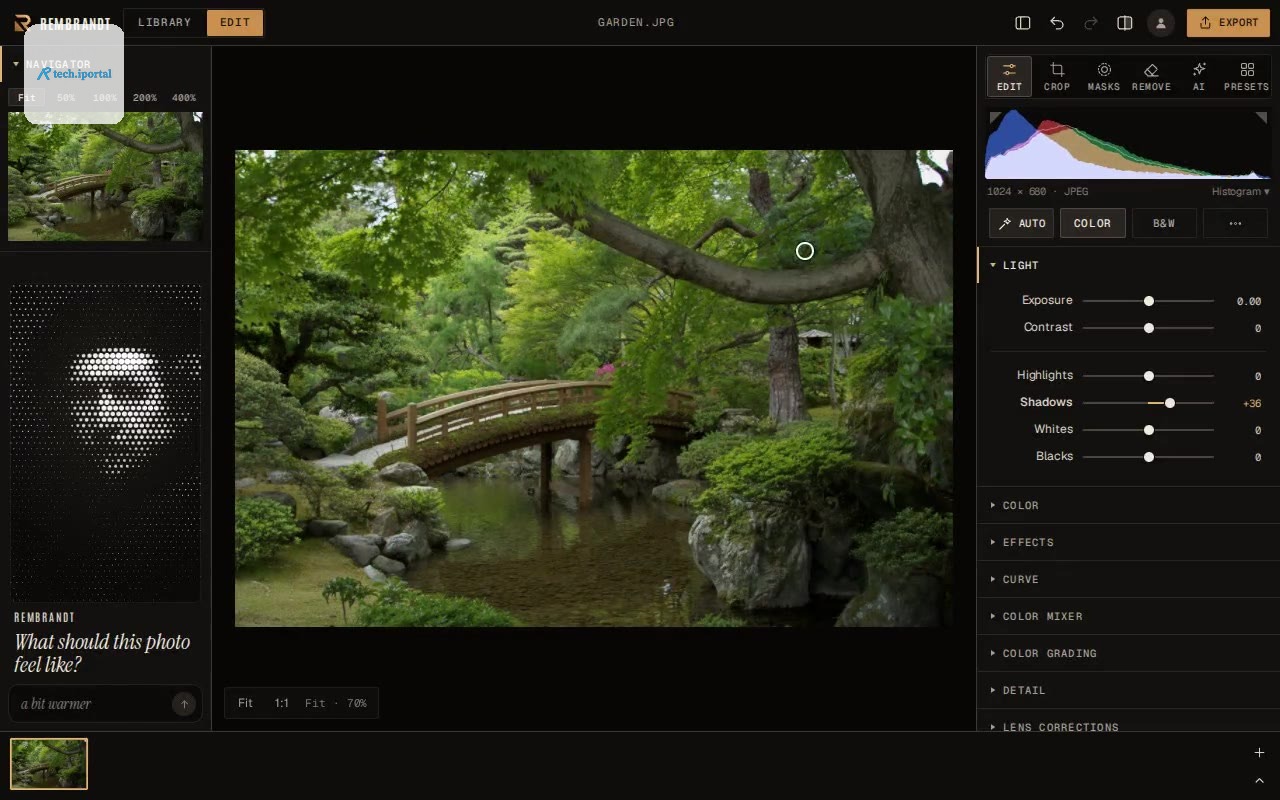Add a photo with the plus icon
The image size is (1280, 800).
click(1259, 752)
